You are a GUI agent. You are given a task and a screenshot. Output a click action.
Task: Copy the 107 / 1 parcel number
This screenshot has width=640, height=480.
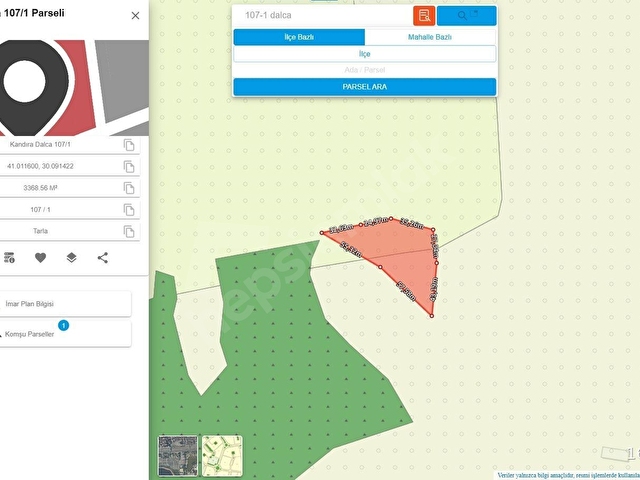[x=129, y=210]
